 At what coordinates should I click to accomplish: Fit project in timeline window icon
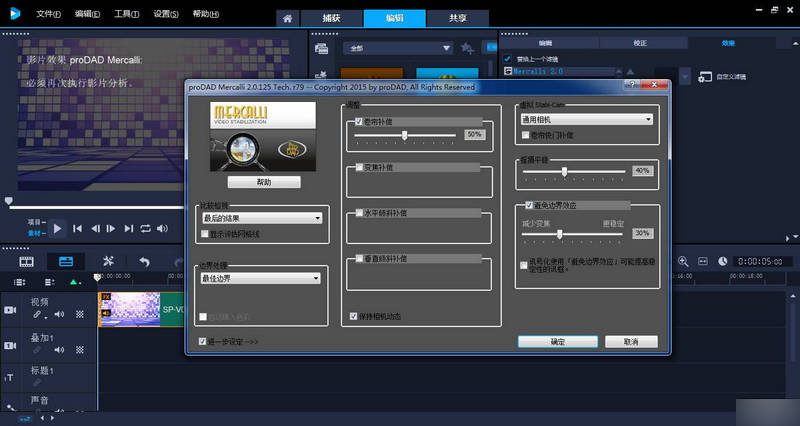tap(703, 261)
